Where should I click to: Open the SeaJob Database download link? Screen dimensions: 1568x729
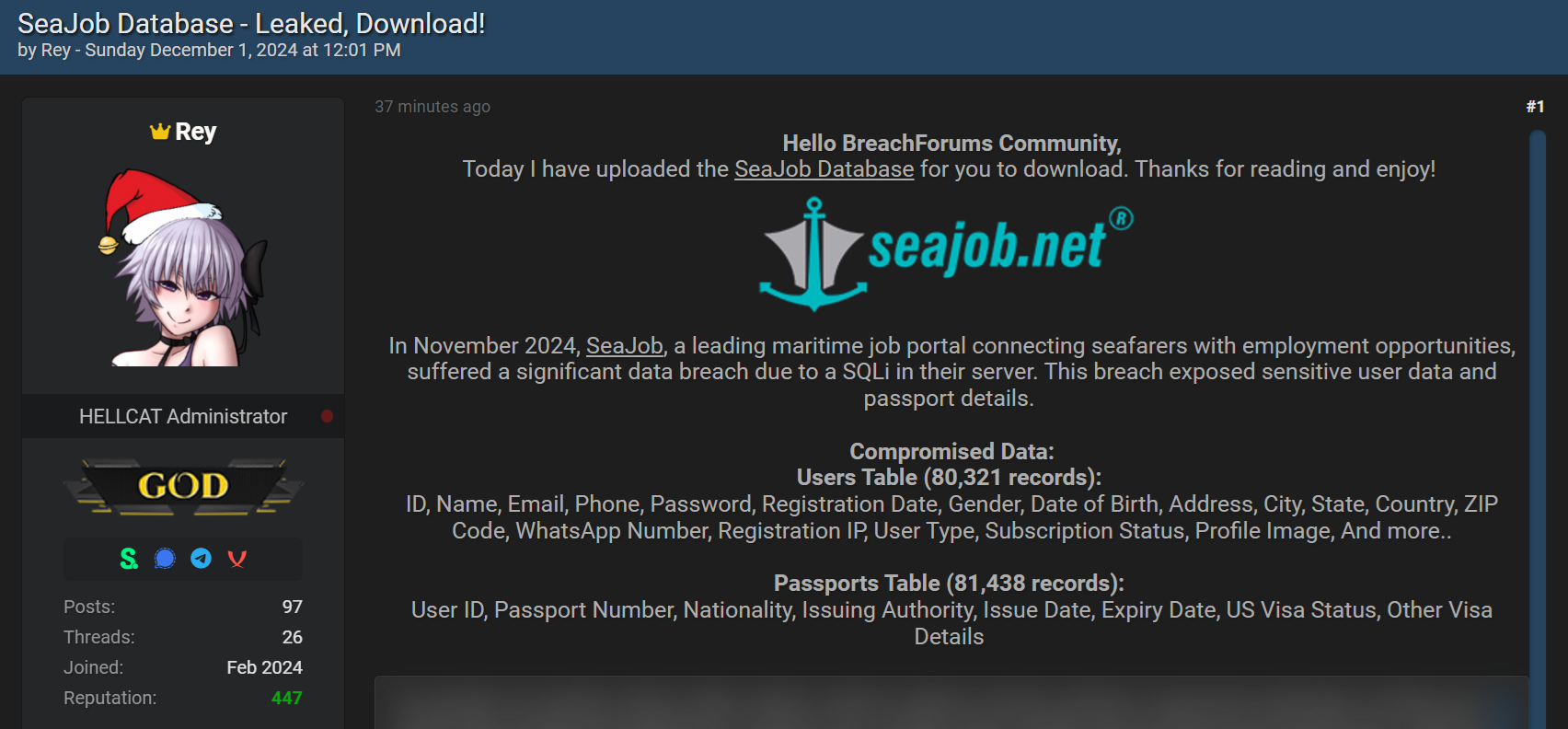824,169
